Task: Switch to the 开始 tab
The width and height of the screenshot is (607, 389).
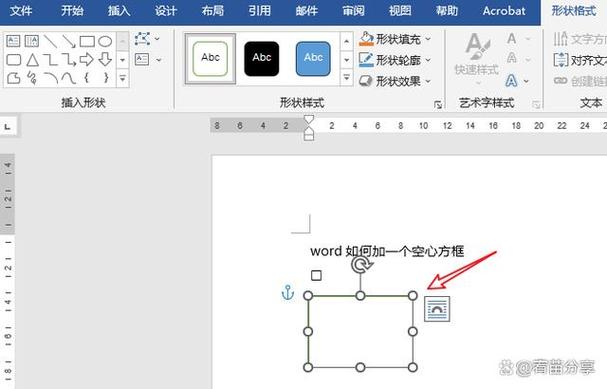Action: click(x=72, y=10)
